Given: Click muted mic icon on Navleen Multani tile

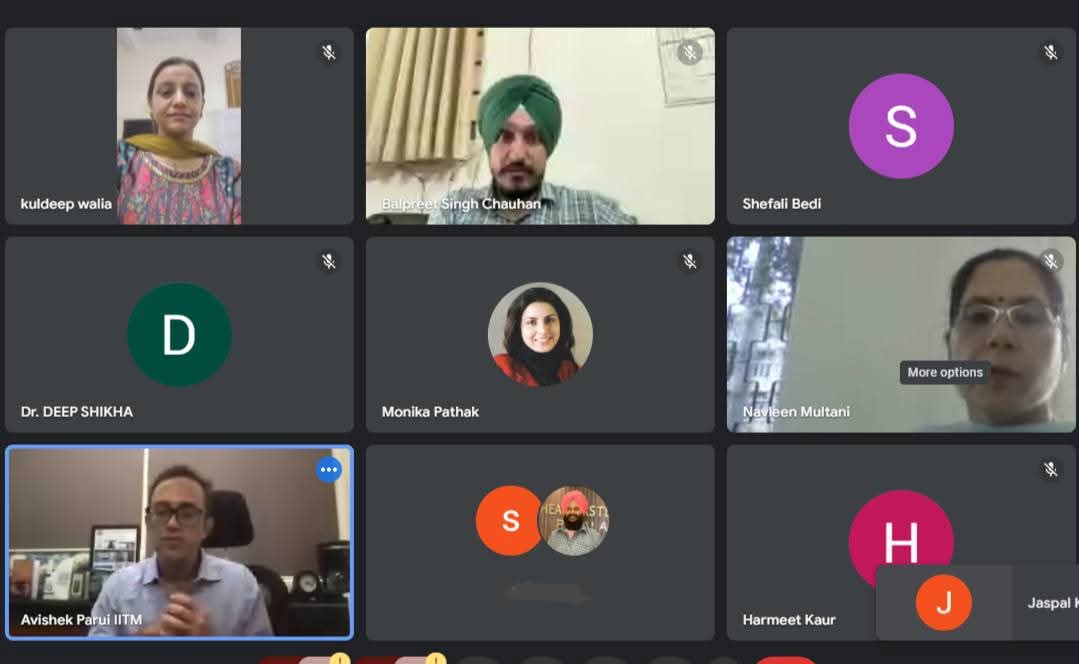Looking at the screenshot, I should (x=1050, y=261).
